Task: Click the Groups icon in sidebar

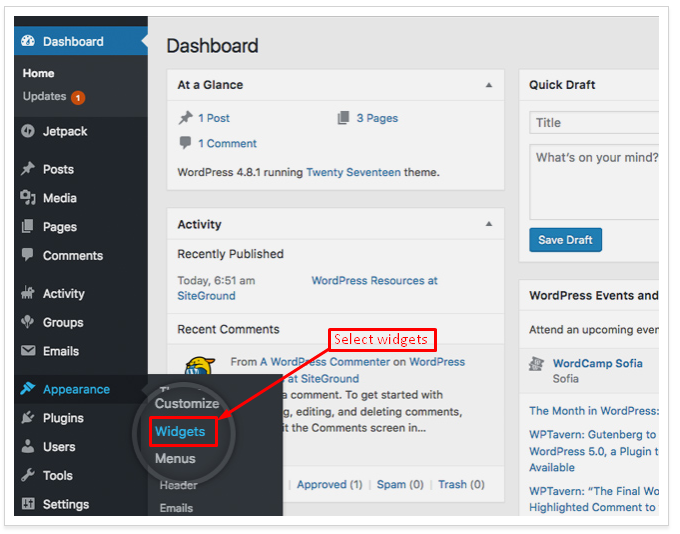Action: (x=28, y=322)
